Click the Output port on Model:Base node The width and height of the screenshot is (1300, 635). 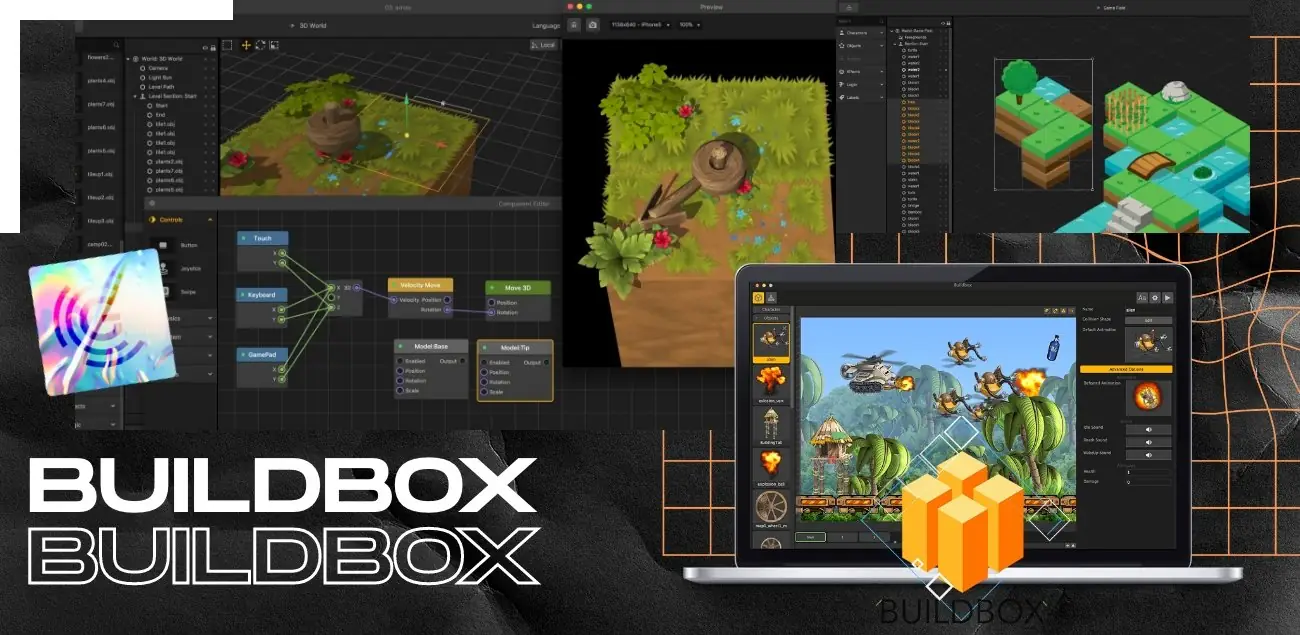click(x=462, y=361)
